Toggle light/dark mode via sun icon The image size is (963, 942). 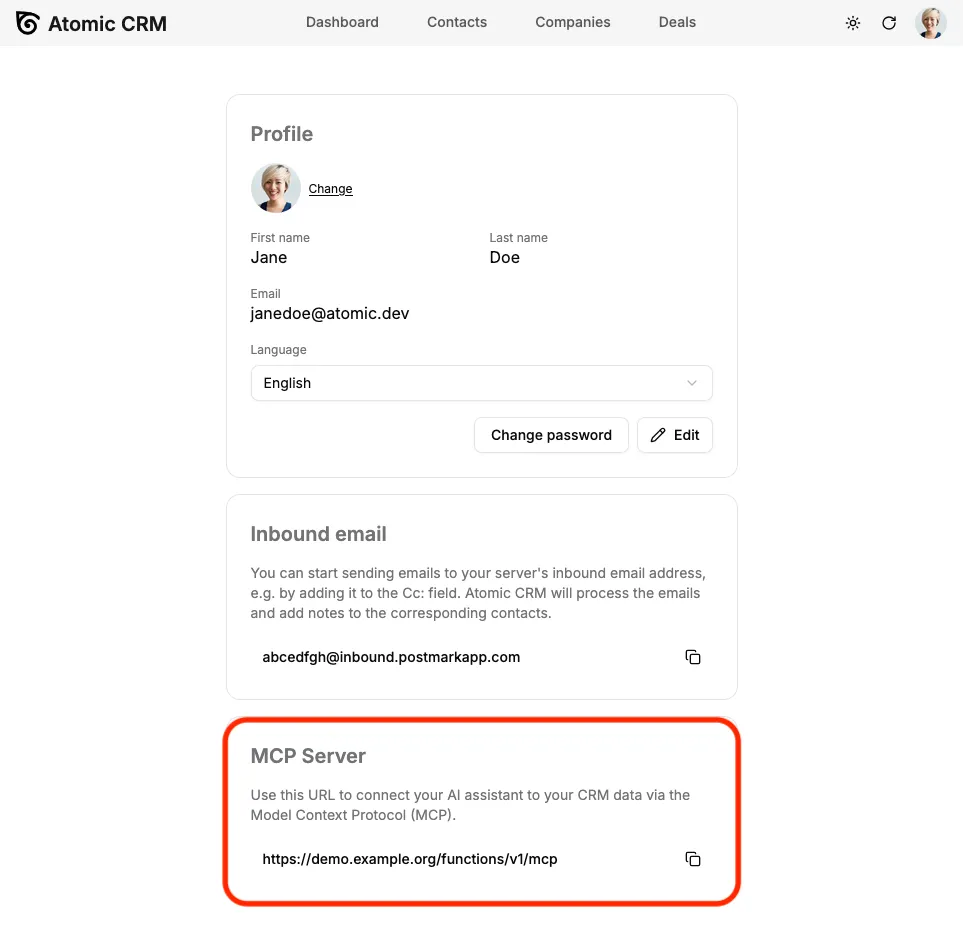click(853, 22)
